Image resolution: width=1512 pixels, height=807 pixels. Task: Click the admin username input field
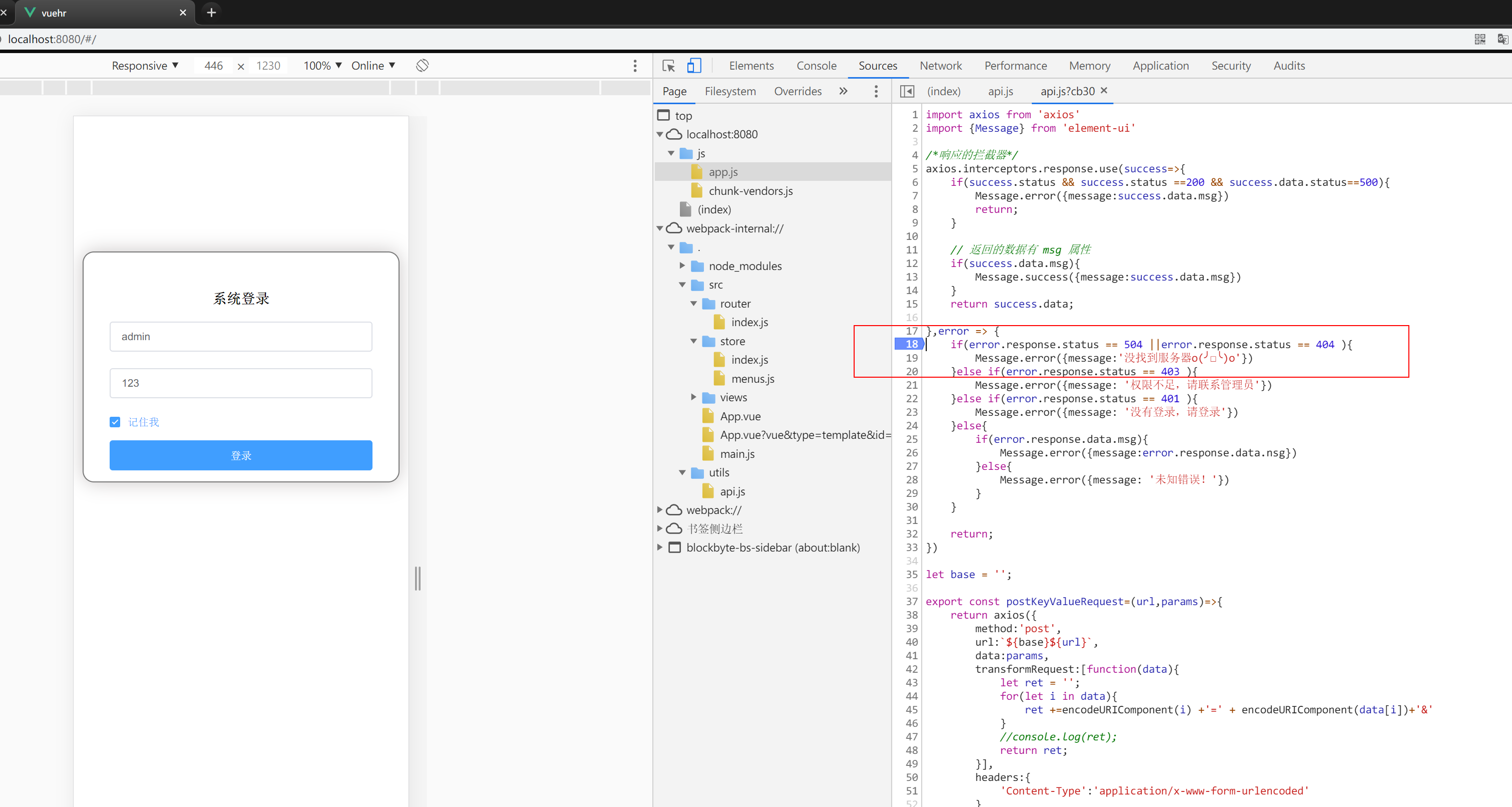(241, 337)
